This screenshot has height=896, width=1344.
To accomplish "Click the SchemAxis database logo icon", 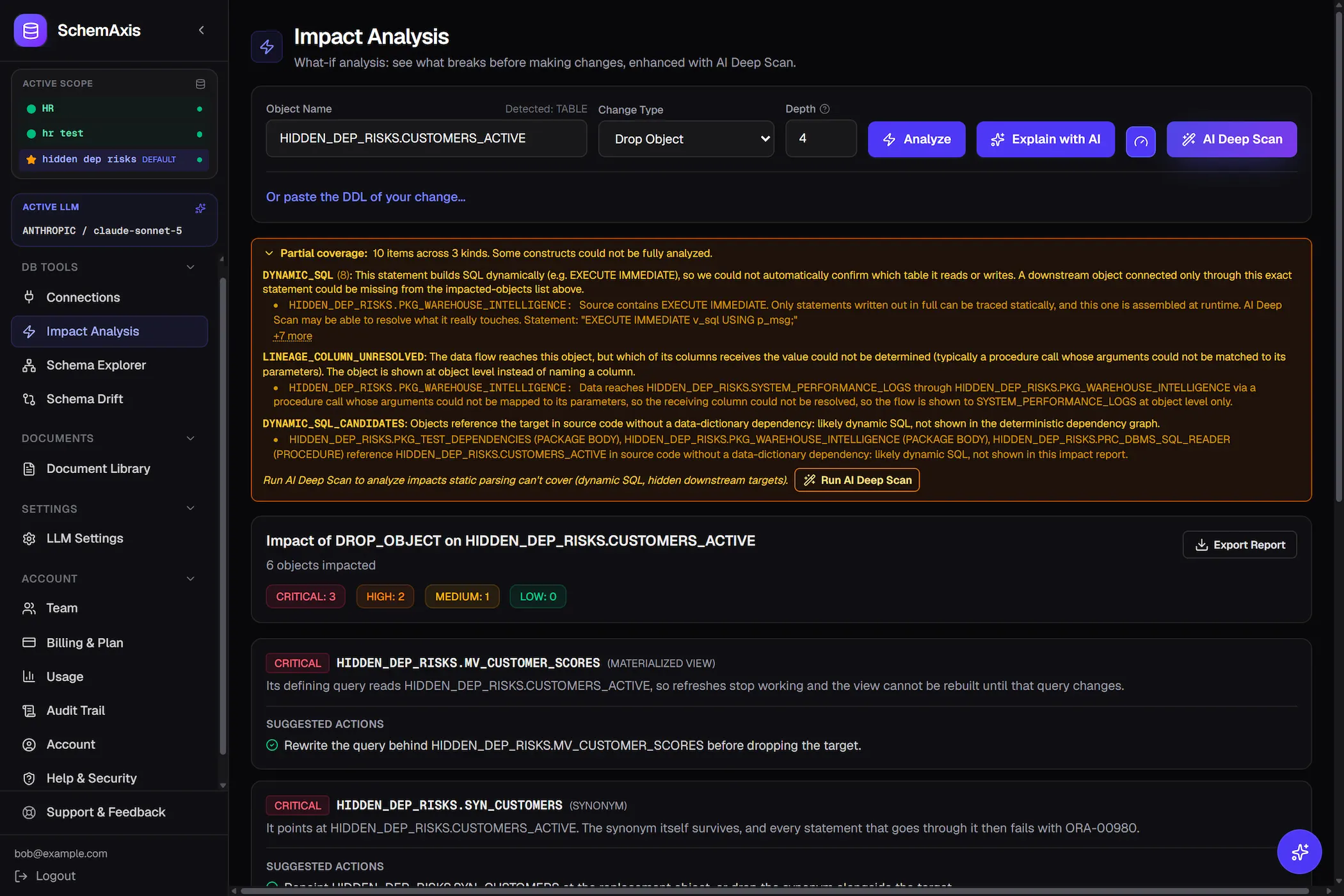I will click(30, 30).
